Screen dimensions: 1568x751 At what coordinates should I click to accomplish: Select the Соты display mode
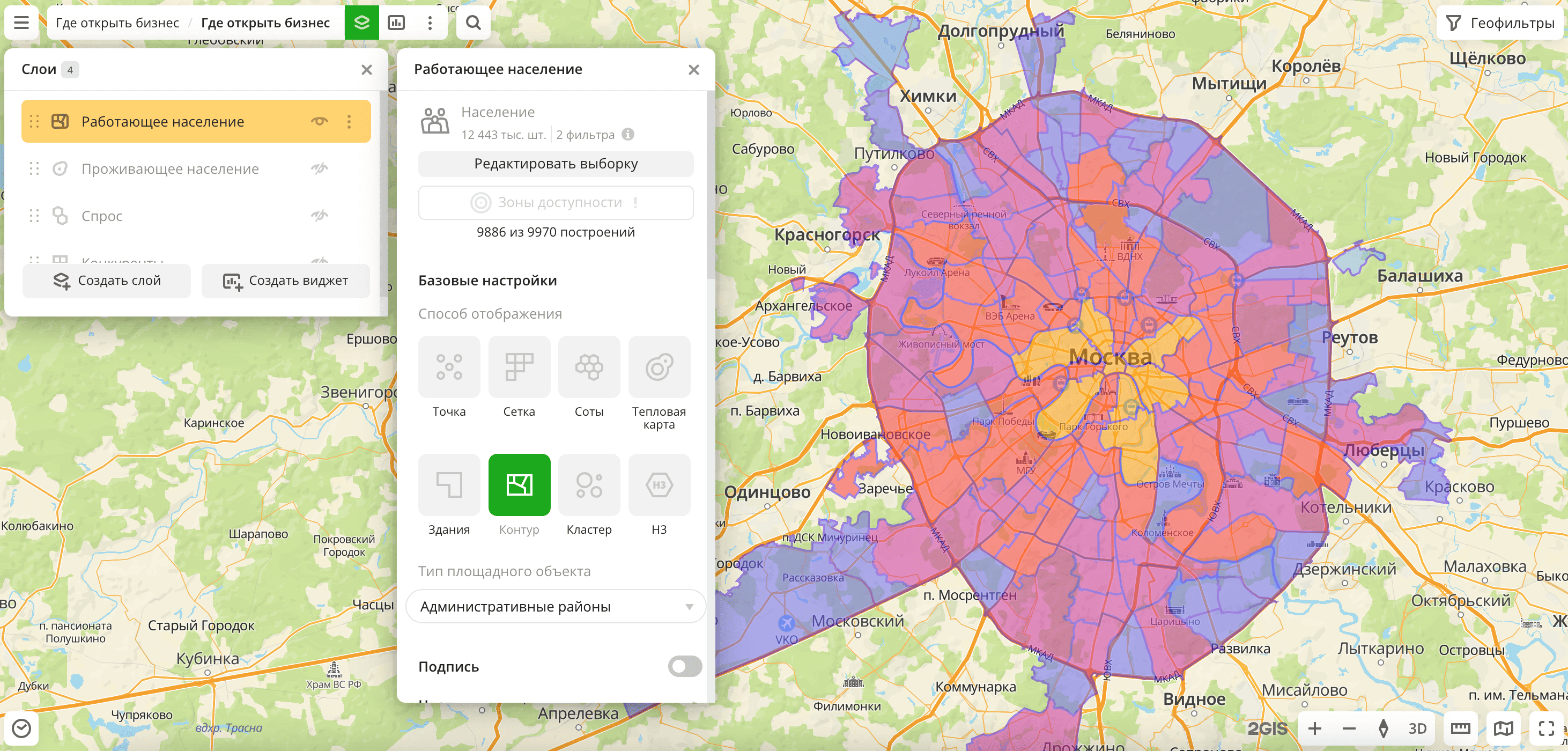(589, 367)
